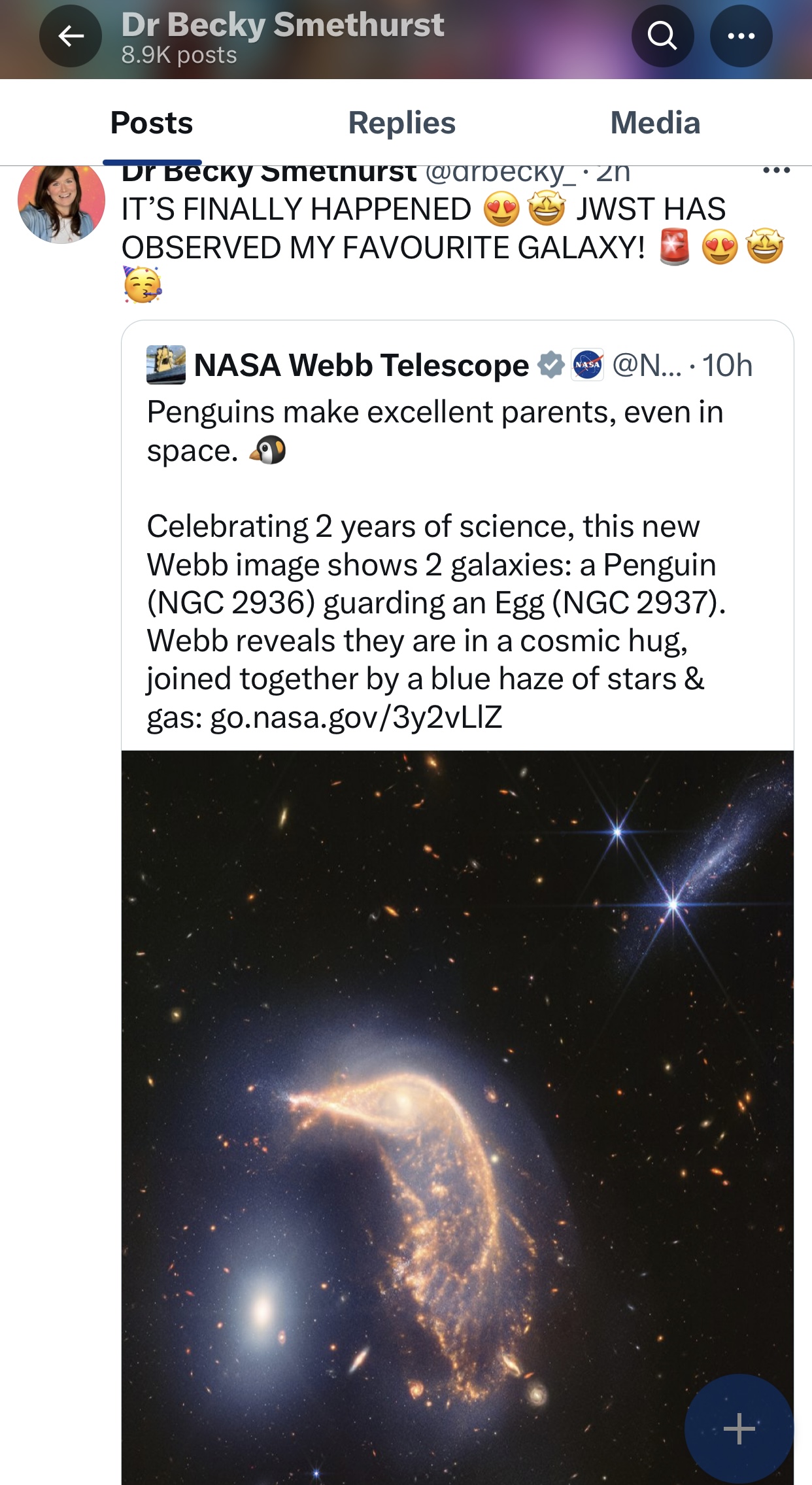This screenshot has width=812, height=1485.
Task: Tap the blue compose plus button
Action: click(739, 1428)
